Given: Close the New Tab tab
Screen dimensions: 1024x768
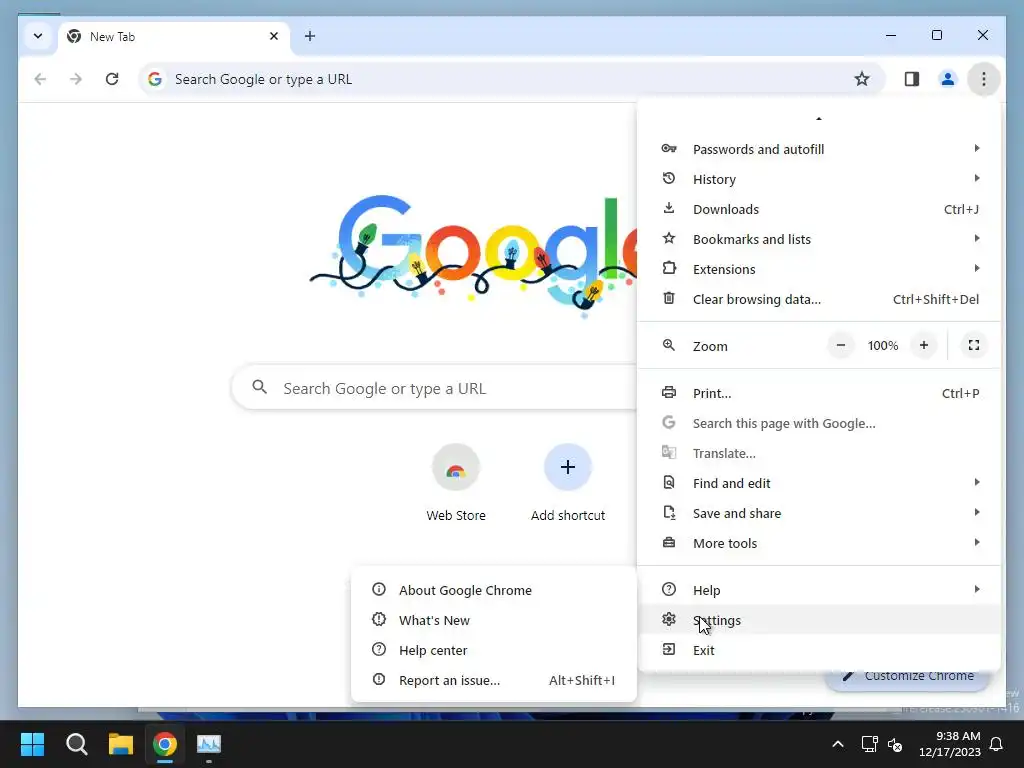Looking at the screenshot, I should [x=274, y=36].
